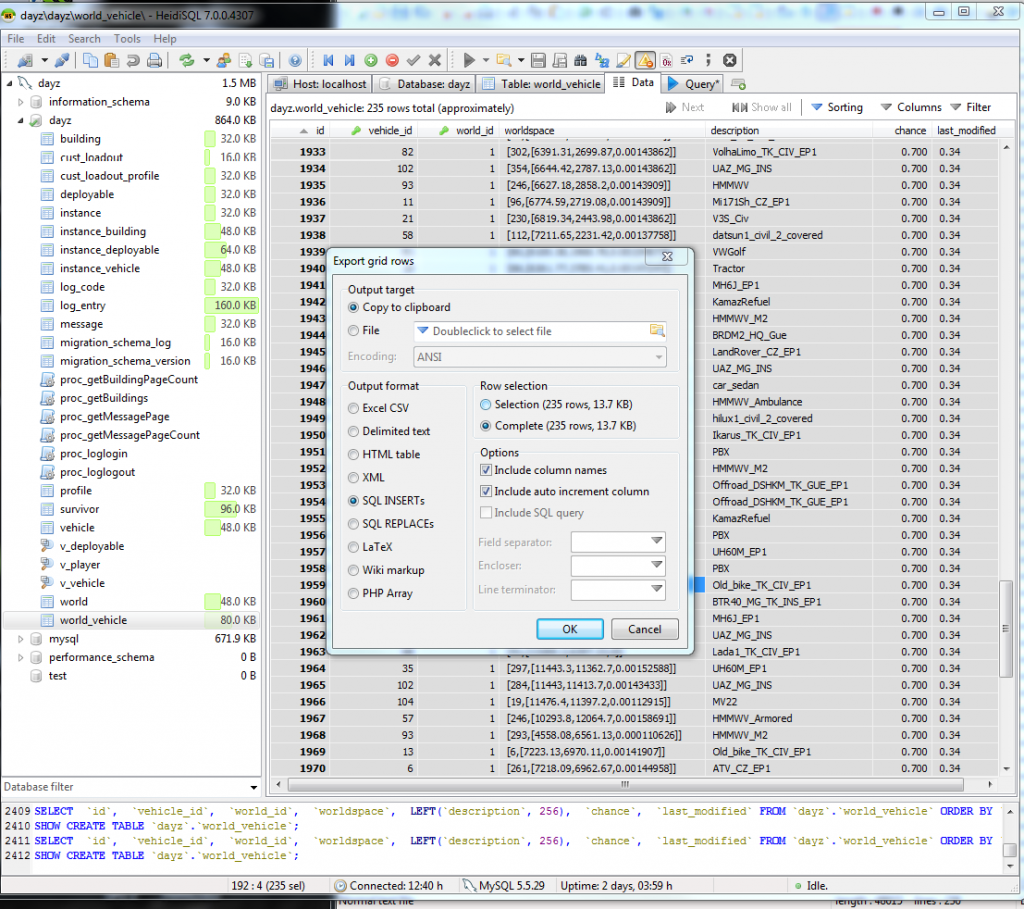Click the Run query play icon
This screenshot has height=909, width=1024.
(x=469, y=61)
